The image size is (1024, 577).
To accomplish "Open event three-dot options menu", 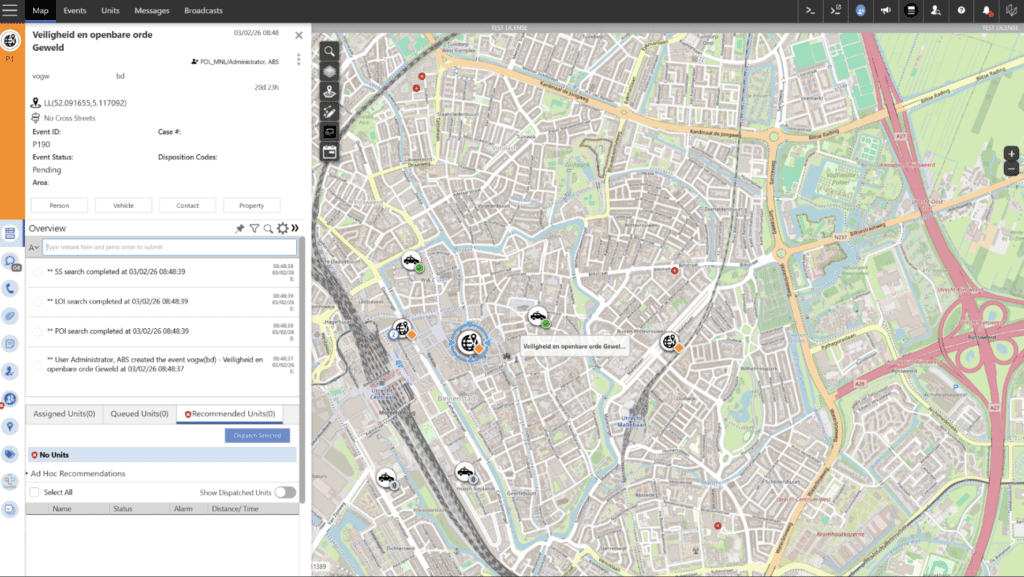I will click(298, 59).
